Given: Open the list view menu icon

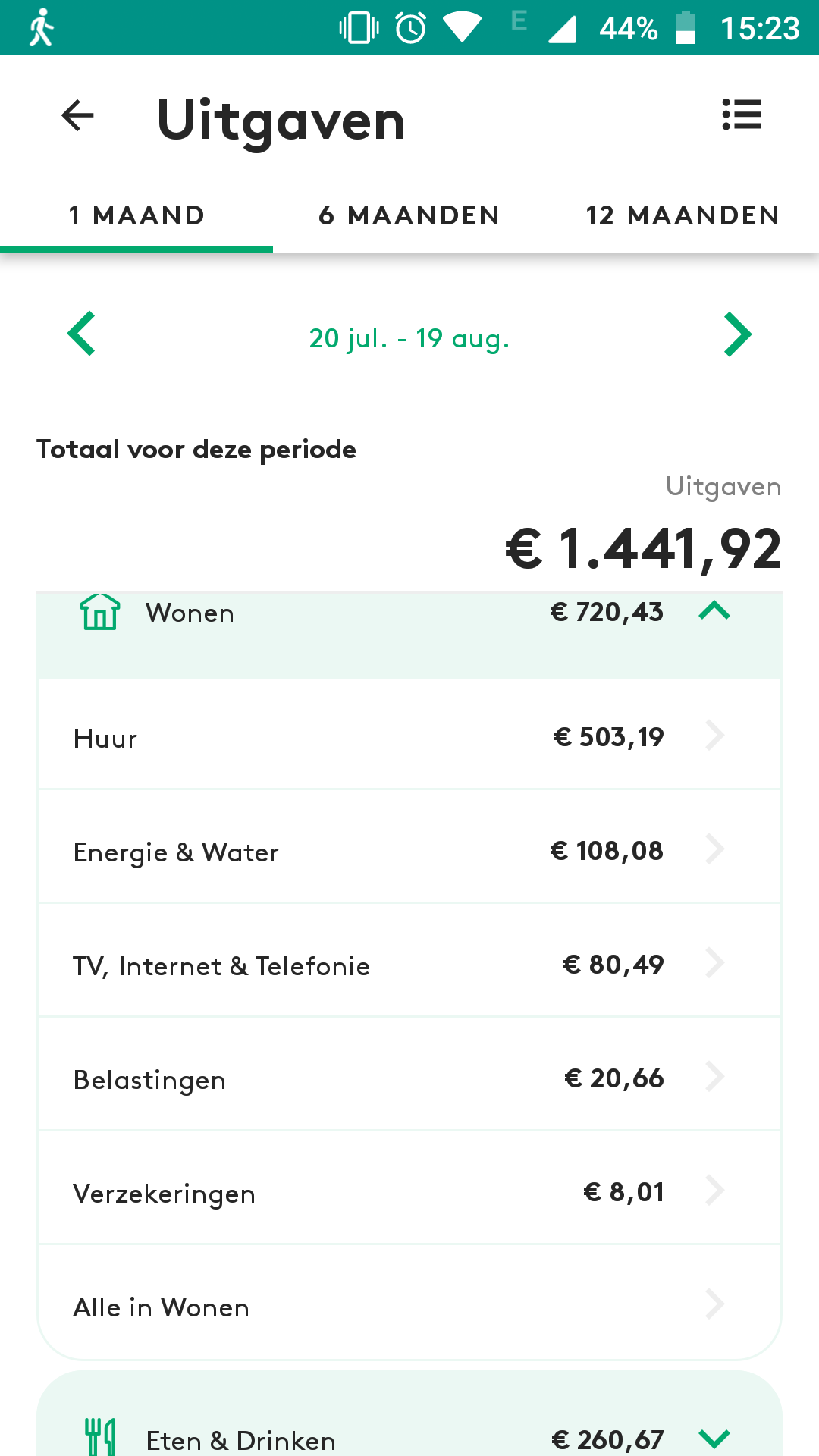Looking at the screenshot, I should [741, 115].
